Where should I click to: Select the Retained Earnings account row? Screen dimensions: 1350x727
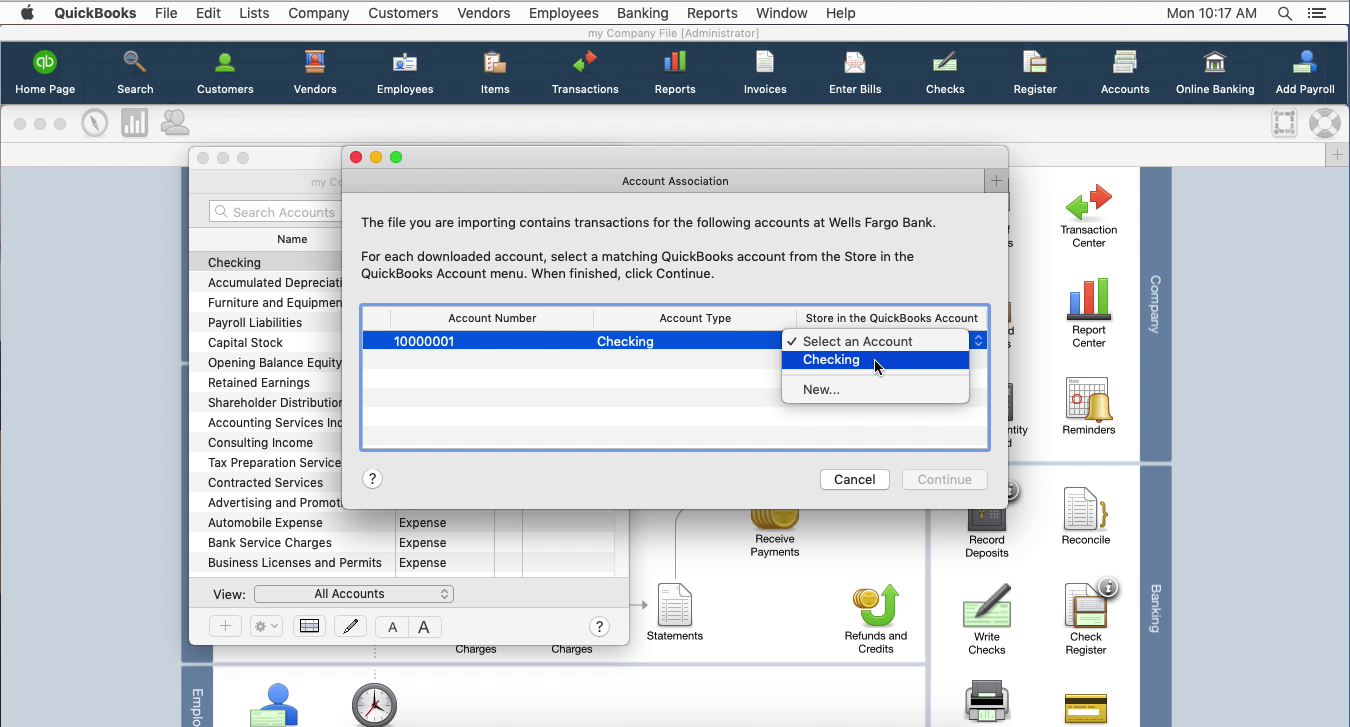pyautogui.click(x=267, y=382)
